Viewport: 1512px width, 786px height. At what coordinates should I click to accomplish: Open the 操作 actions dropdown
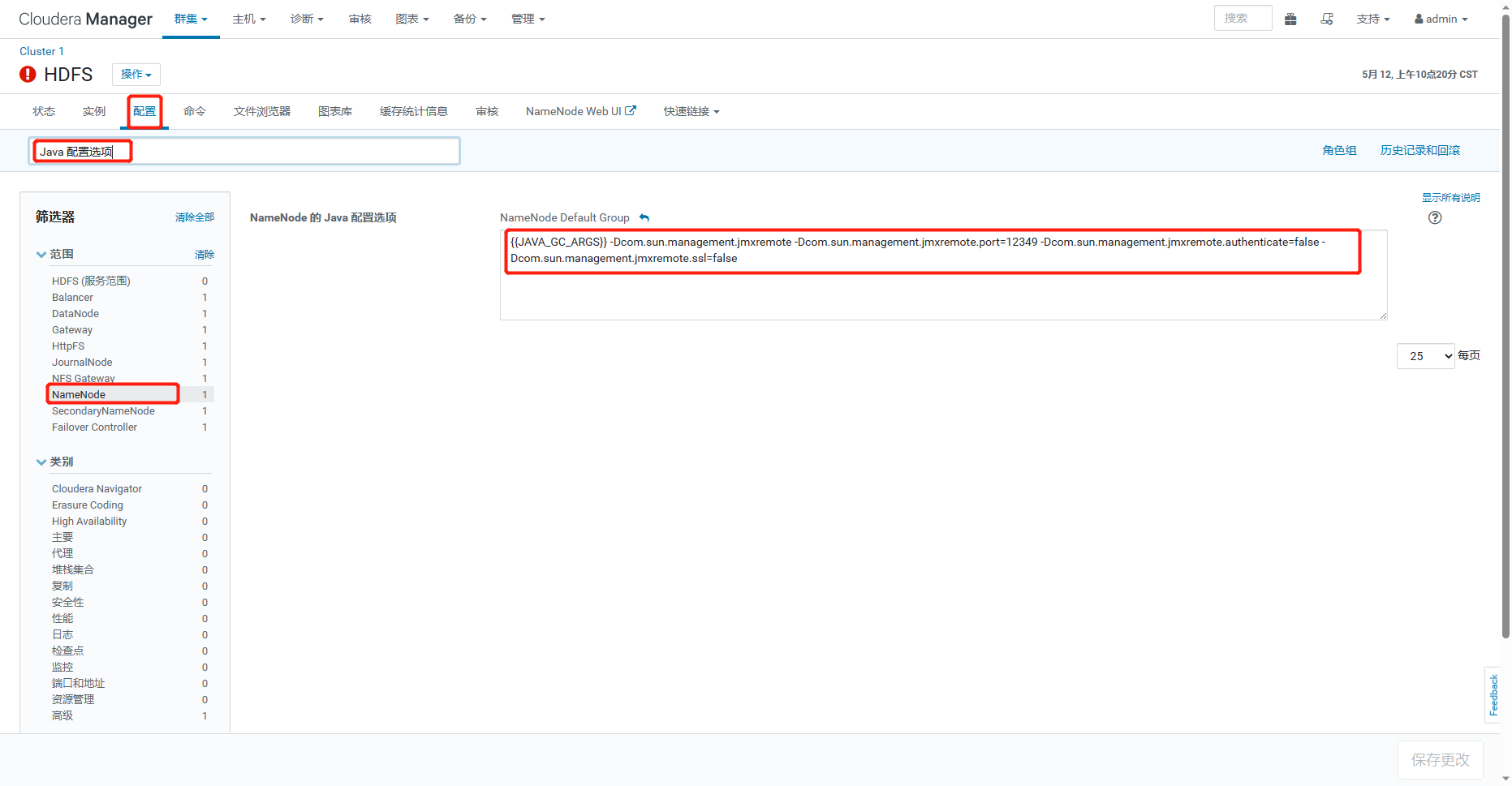coord(136,75)
